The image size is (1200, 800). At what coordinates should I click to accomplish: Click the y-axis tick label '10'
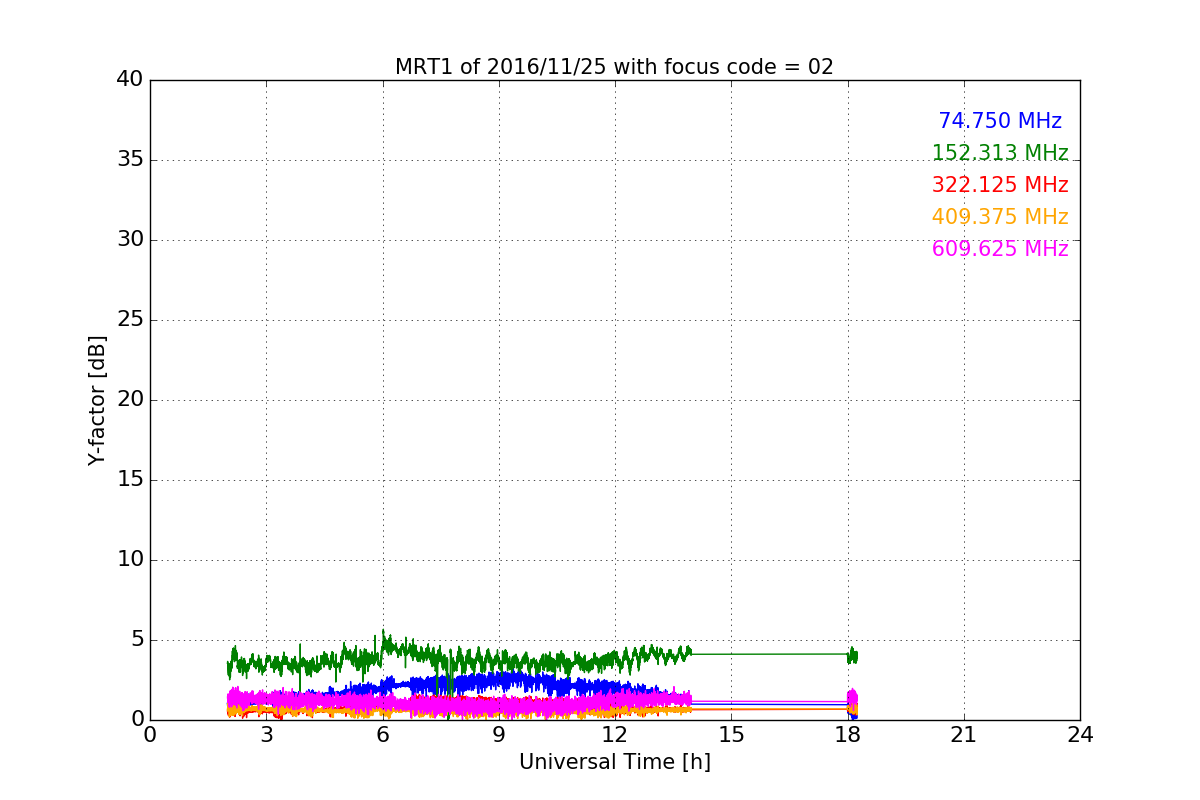point(130,560)
